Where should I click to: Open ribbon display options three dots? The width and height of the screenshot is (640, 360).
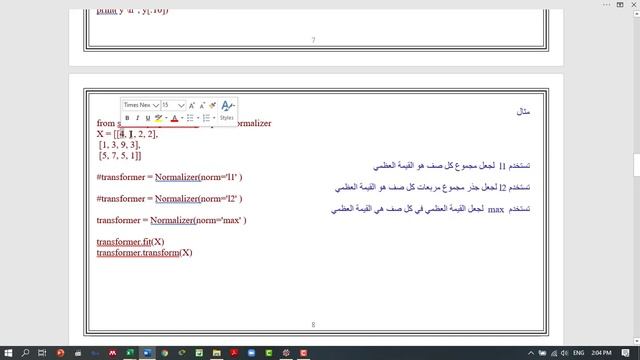pyautogui.click(x=607, y=4)
